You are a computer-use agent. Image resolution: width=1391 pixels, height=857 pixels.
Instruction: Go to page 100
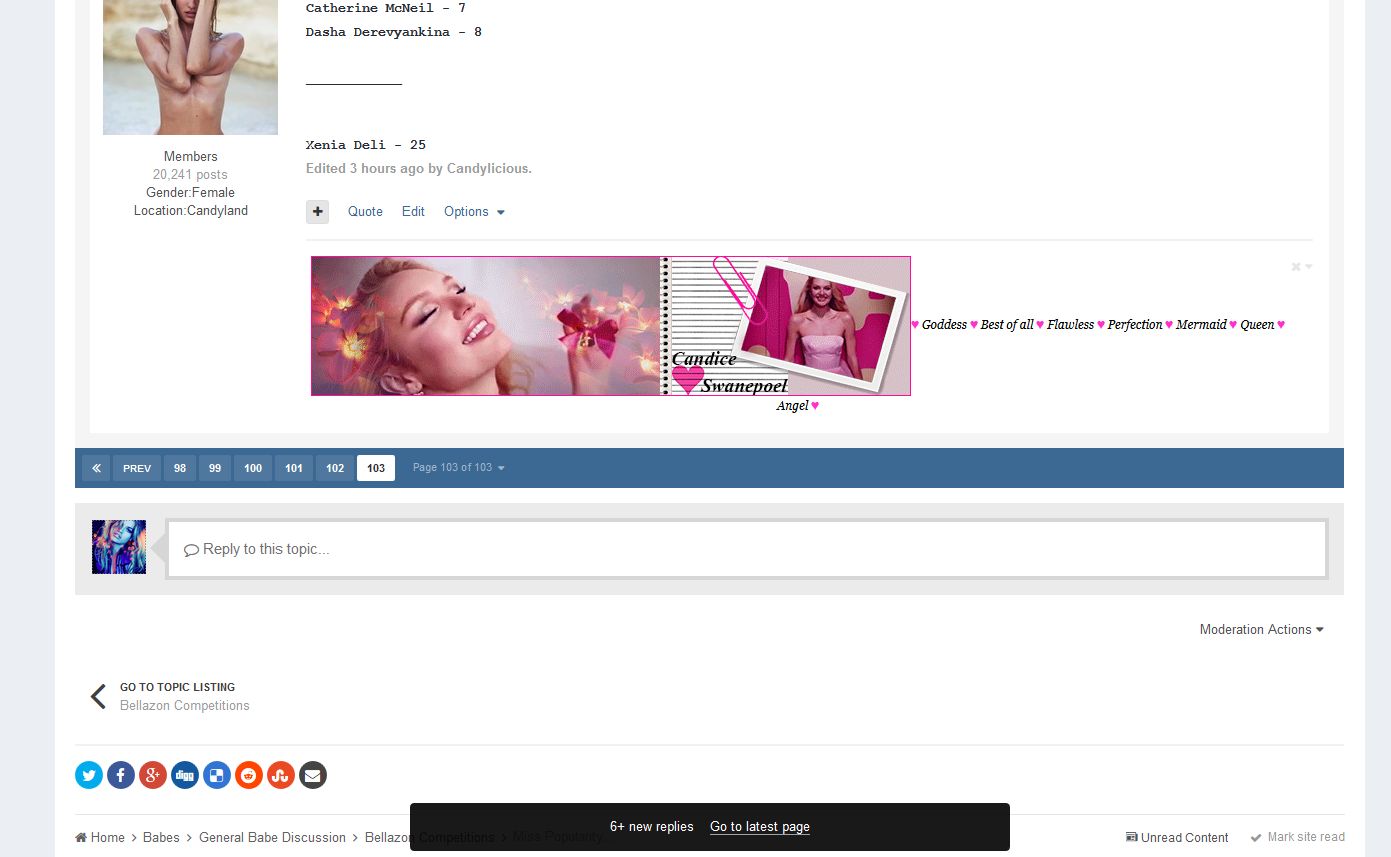click(253, 468)
